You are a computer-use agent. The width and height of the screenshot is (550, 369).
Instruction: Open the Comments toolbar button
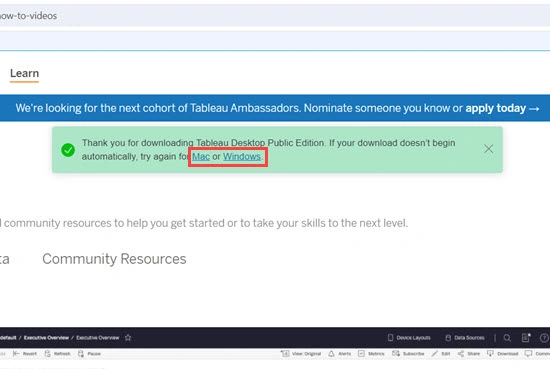tap(537, 354)
